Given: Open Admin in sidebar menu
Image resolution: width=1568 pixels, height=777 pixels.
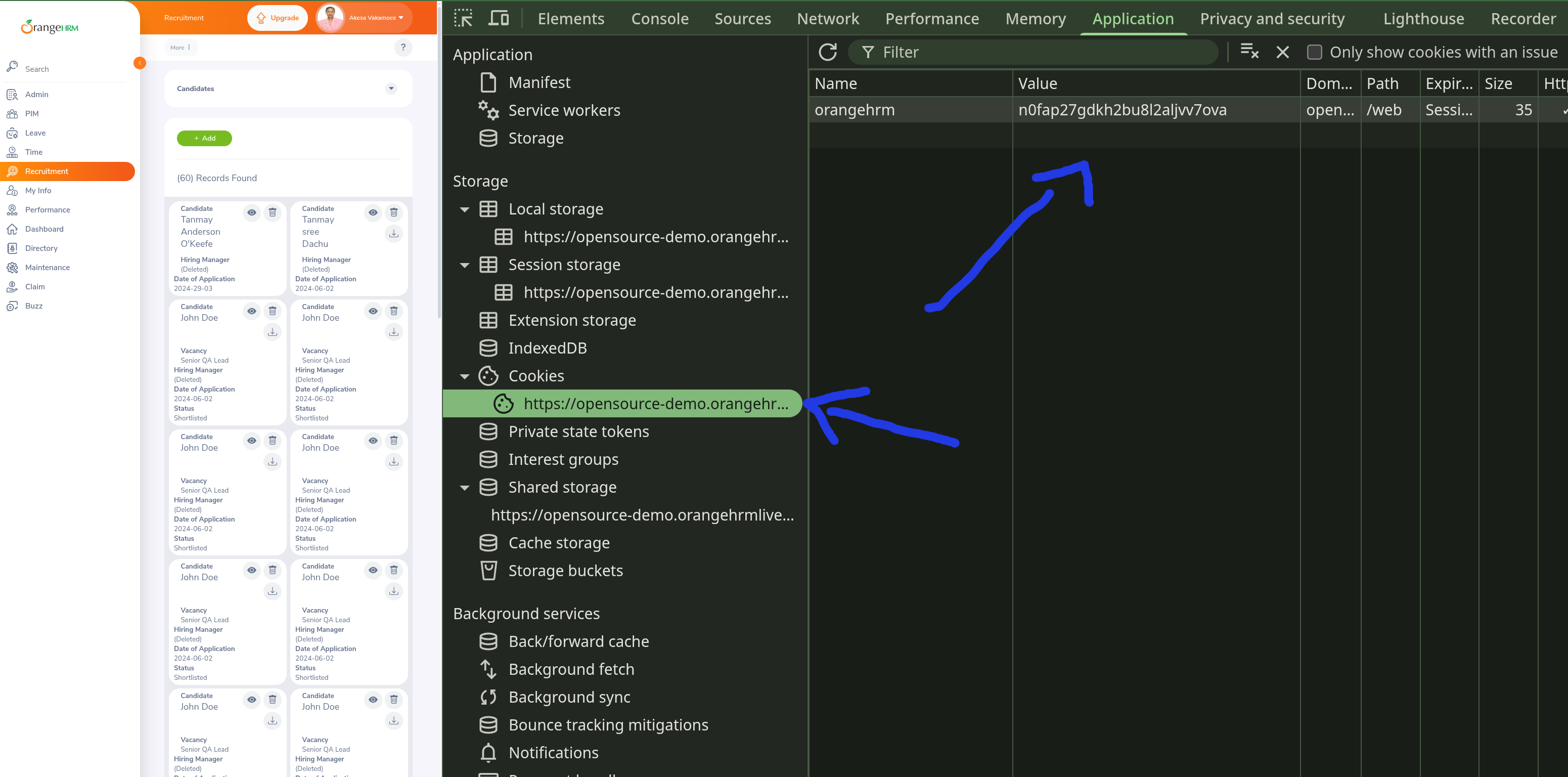Looking at the screenshot, I should pyautogui.click(x=67, y=95).
